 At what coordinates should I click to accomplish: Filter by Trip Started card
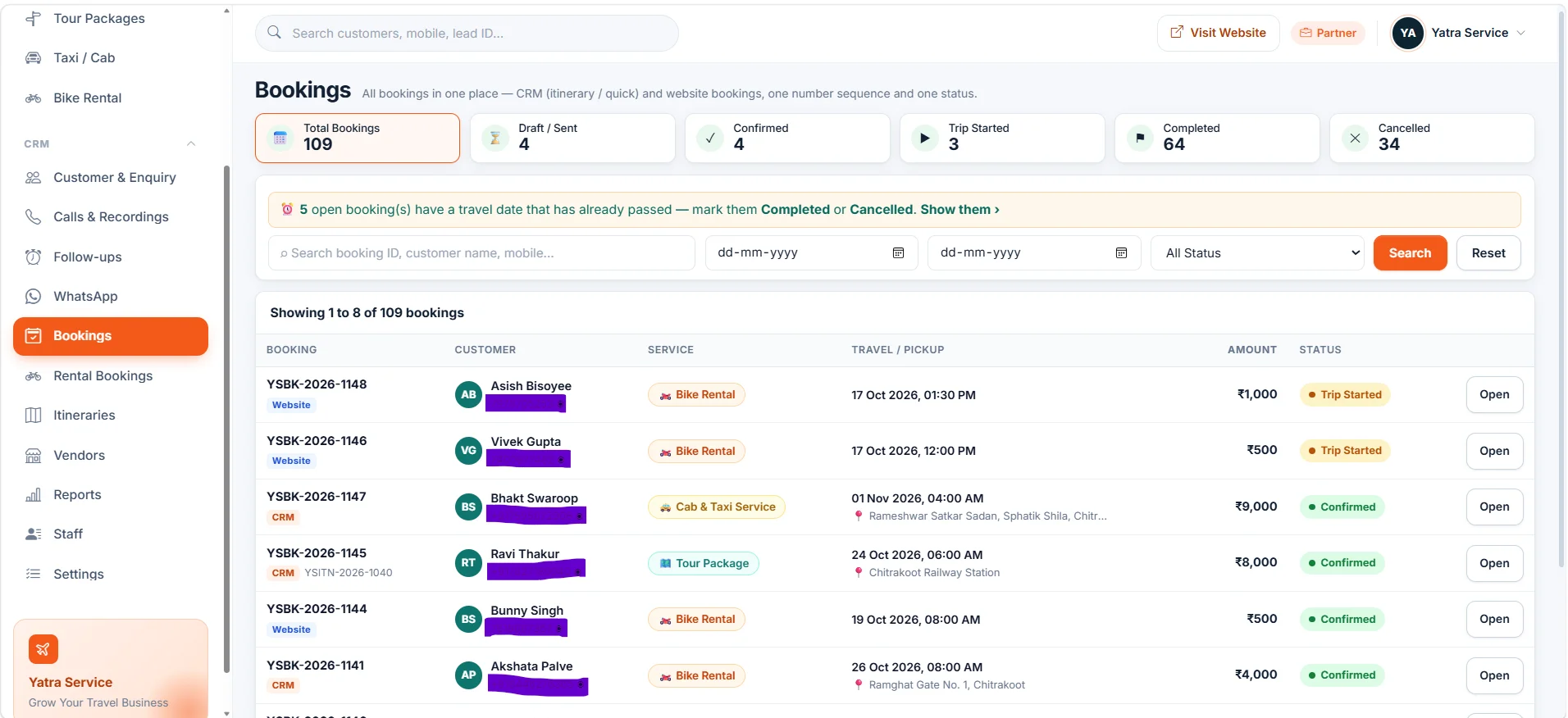[x=1002, y=138]
